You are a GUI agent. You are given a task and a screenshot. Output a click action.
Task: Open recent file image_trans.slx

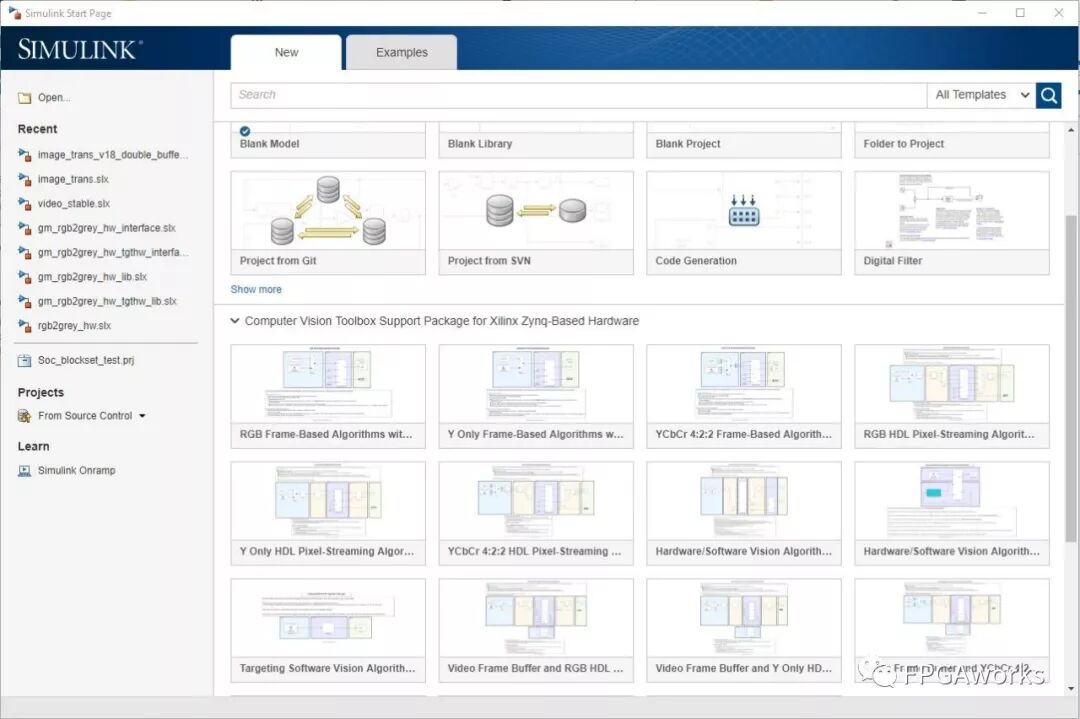[x=73, y=180]
